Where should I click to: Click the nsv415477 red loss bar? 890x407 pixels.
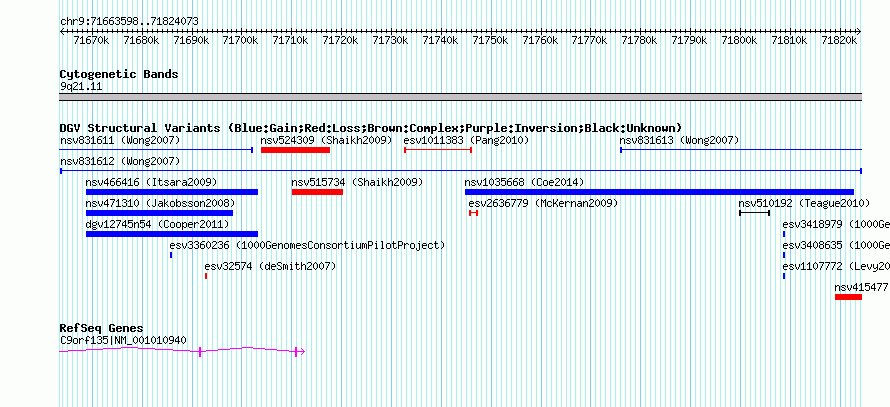point(849,297)
